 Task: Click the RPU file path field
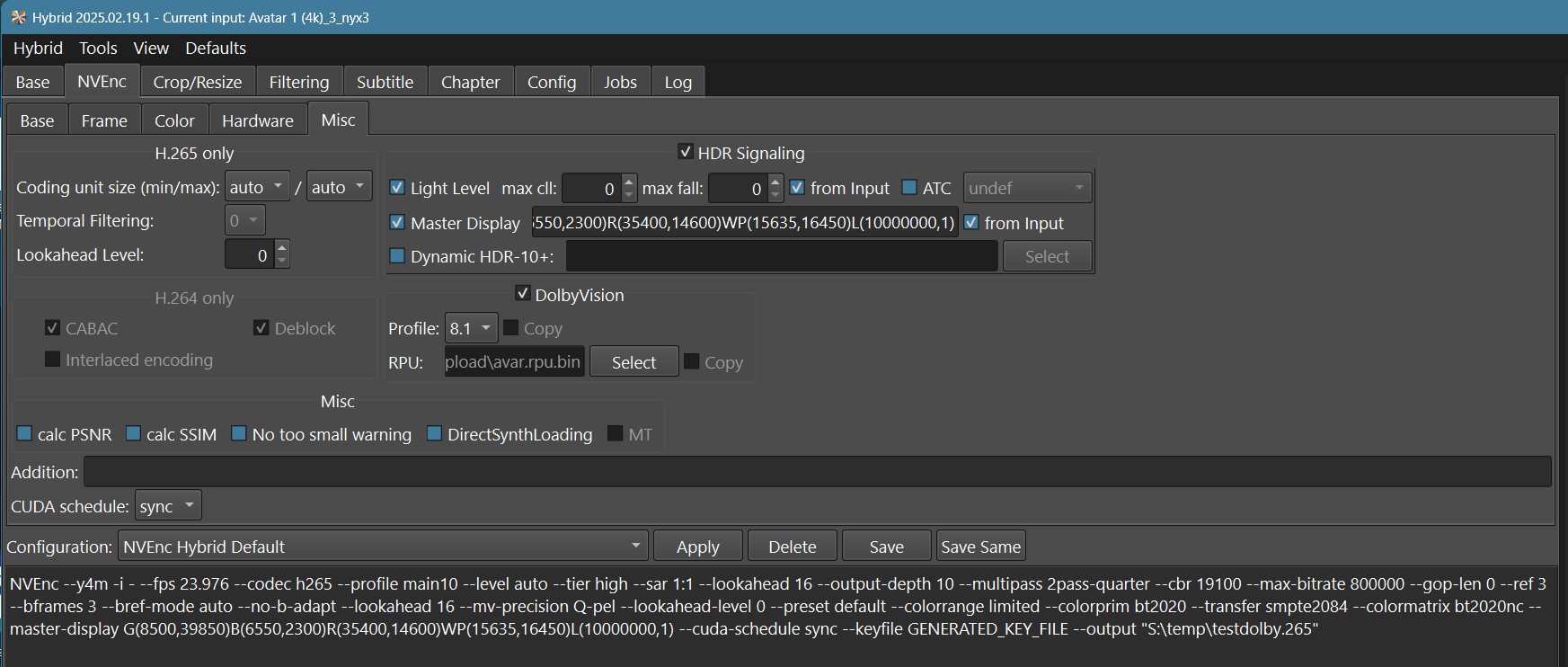click(x=514, y=362)
